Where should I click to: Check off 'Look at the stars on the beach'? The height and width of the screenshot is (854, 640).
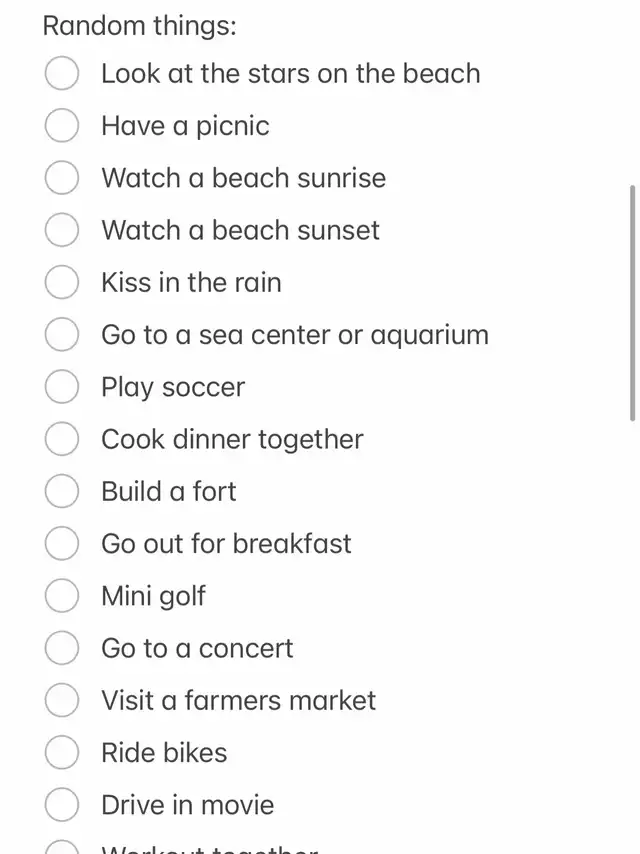[x=62, y=74]
